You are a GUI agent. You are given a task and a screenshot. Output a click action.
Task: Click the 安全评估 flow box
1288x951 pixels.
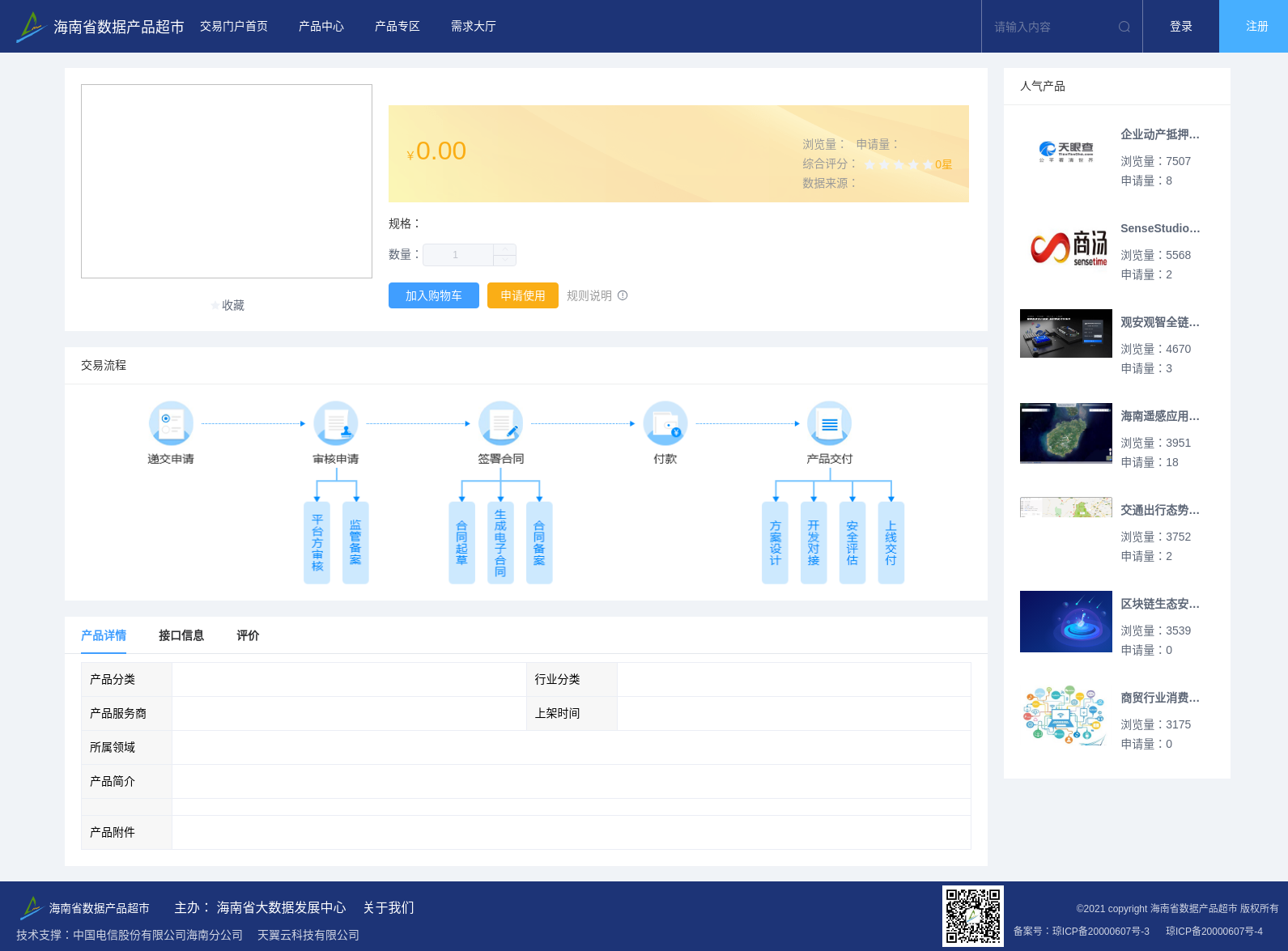click(x=852, y=542)
